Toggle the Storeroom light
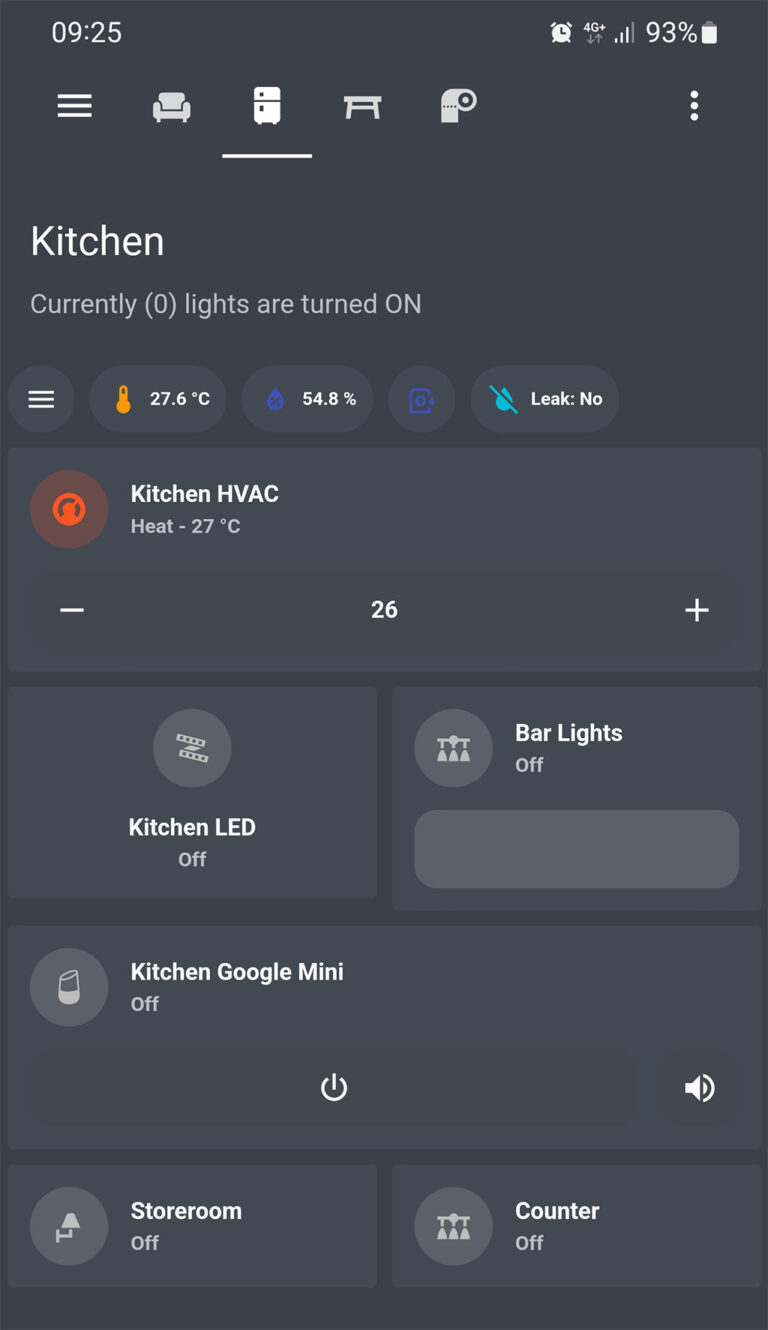768x1330 pixels. (x=69, y=1226)
